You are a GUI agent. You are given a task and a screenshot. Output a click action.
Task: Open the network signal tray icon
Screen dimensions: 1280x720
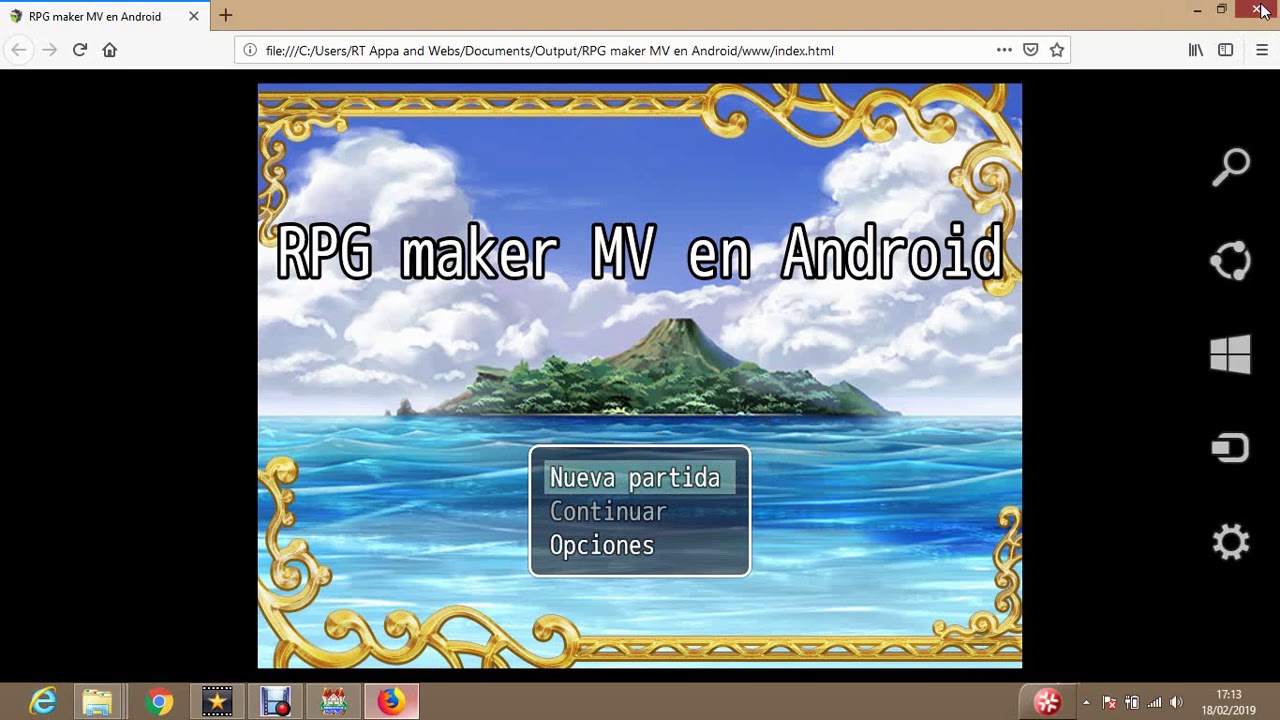tap(1155, 702)
